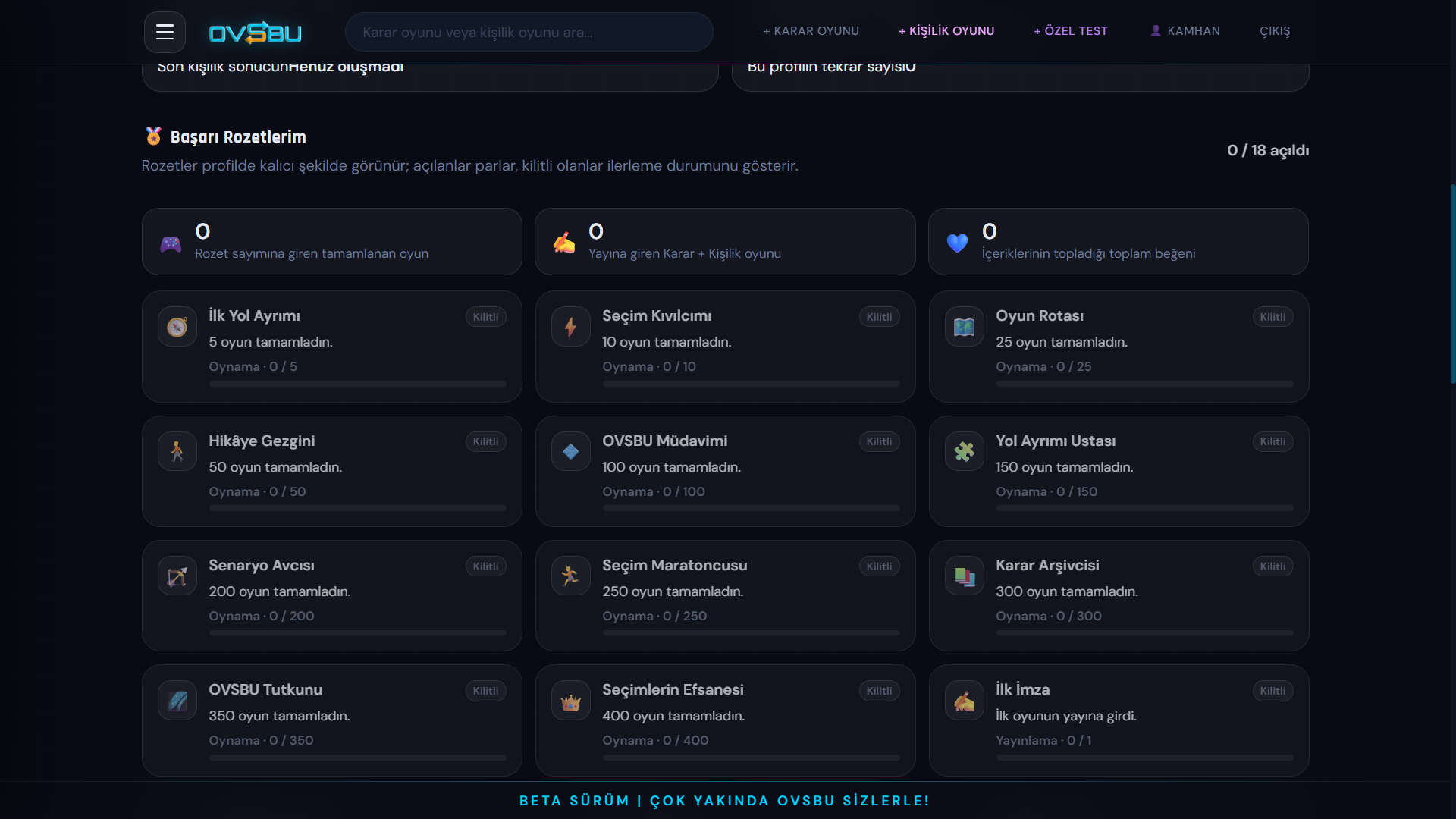Click the Başarı Rozetlerim heading
The width and height of the screenshot is (1456, 819).
pos(238,137)
